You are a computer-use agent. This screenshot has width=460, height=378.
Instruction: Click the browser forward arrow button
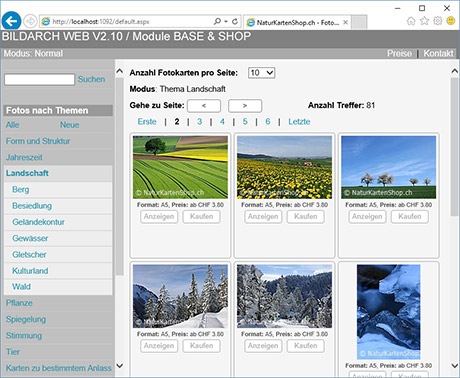[x=30, y=21]
